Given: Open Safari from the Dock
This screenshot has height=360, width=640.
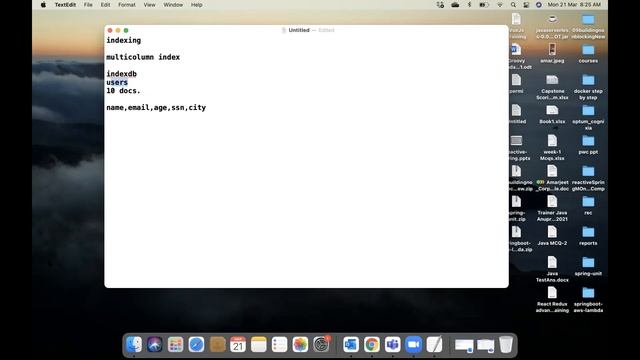Looking at the screenshot, I should (196, 344).
